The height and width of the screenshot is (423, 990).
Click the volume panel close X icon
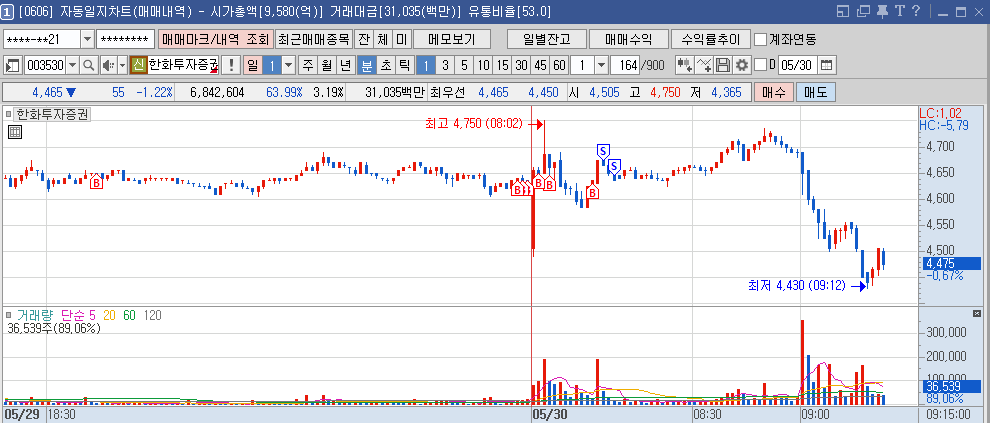[x=977, y=314]
